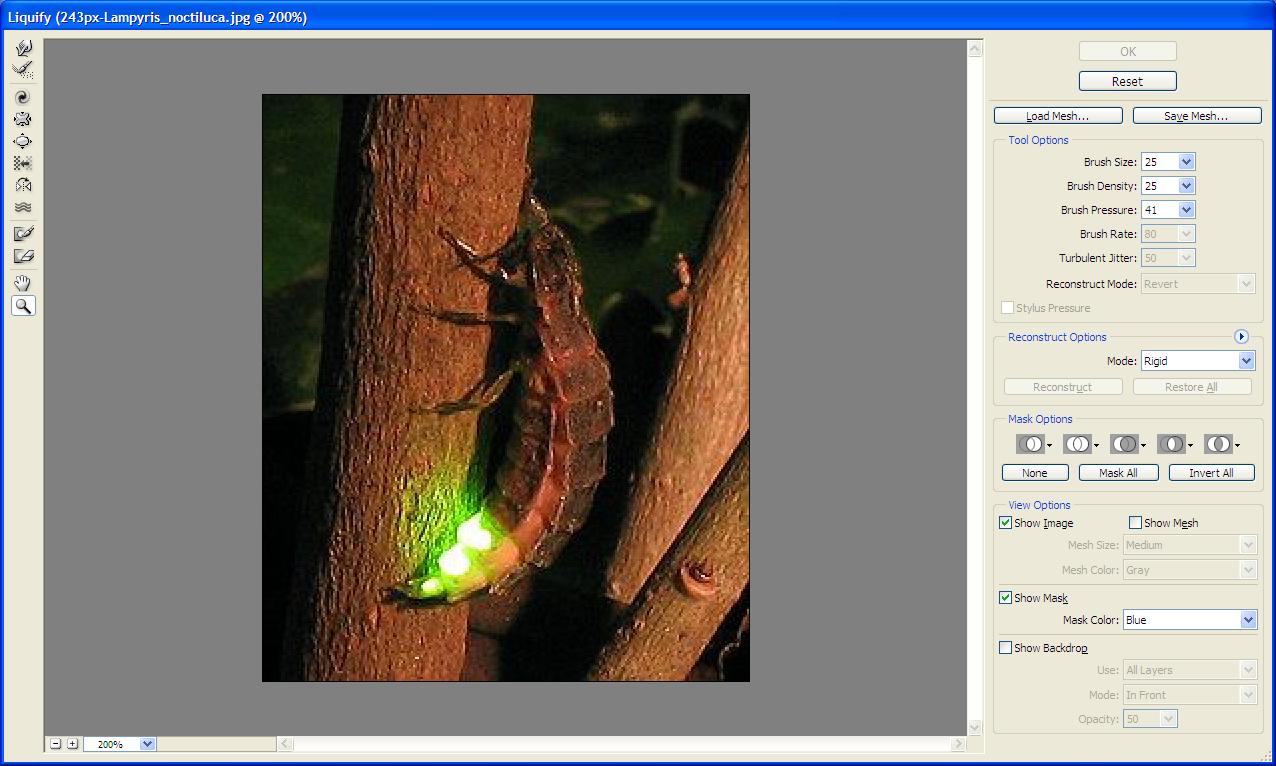The image size is (1276, 766).
Task: Enable the Show Mesh checkbox
Action: pyautogui.click(x=1135, y=523)
